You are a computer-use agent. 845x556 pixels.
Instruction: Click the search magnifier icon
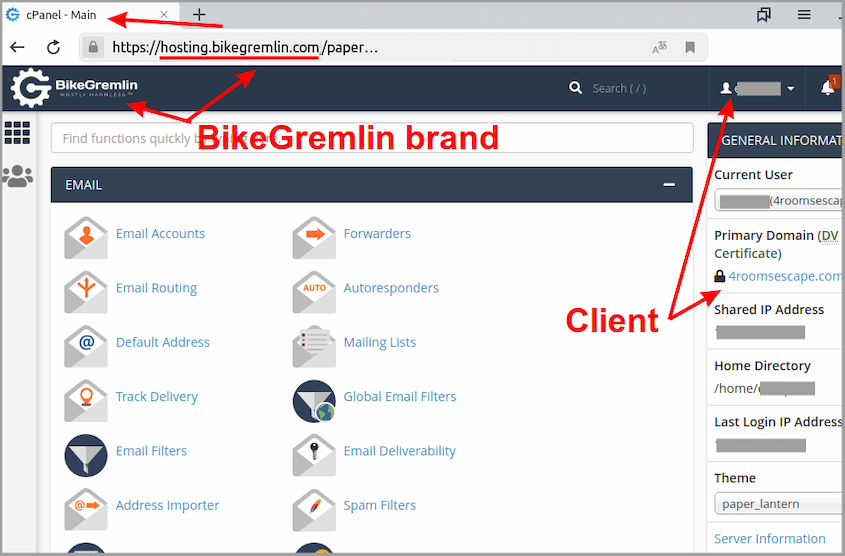point(576,88)
